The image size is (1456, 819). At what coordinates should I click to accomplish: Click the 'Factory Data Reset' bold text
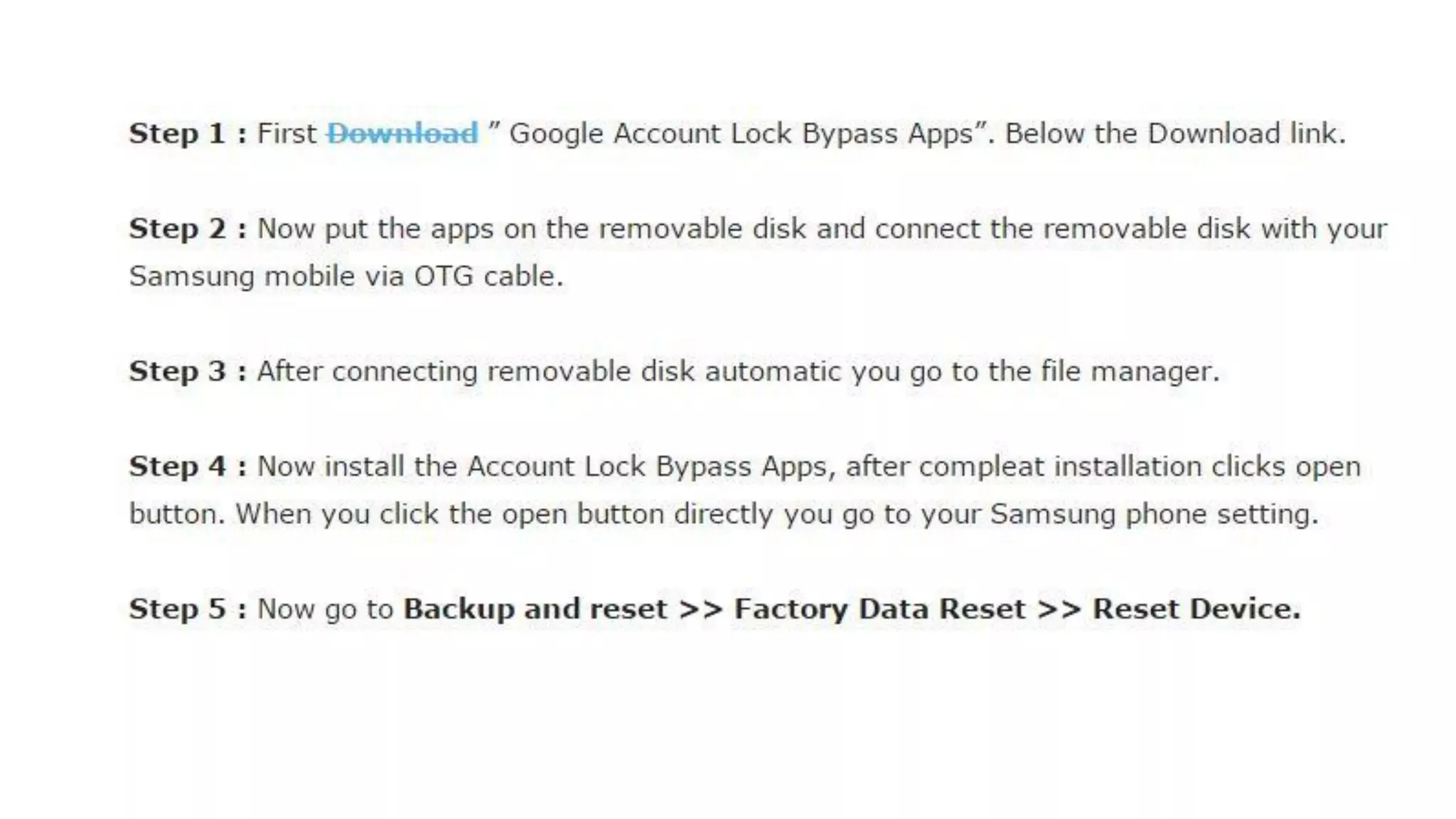[879, 609]
